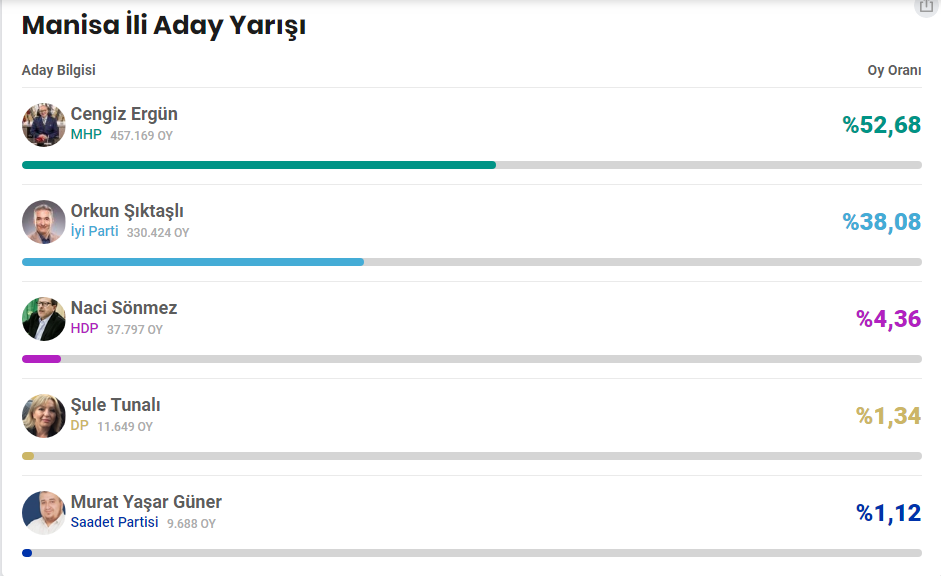Open Murat Yaşar Güner's profile photo
Screen dimensions: 941x576
pyautogui.click(x=44, y=513)
